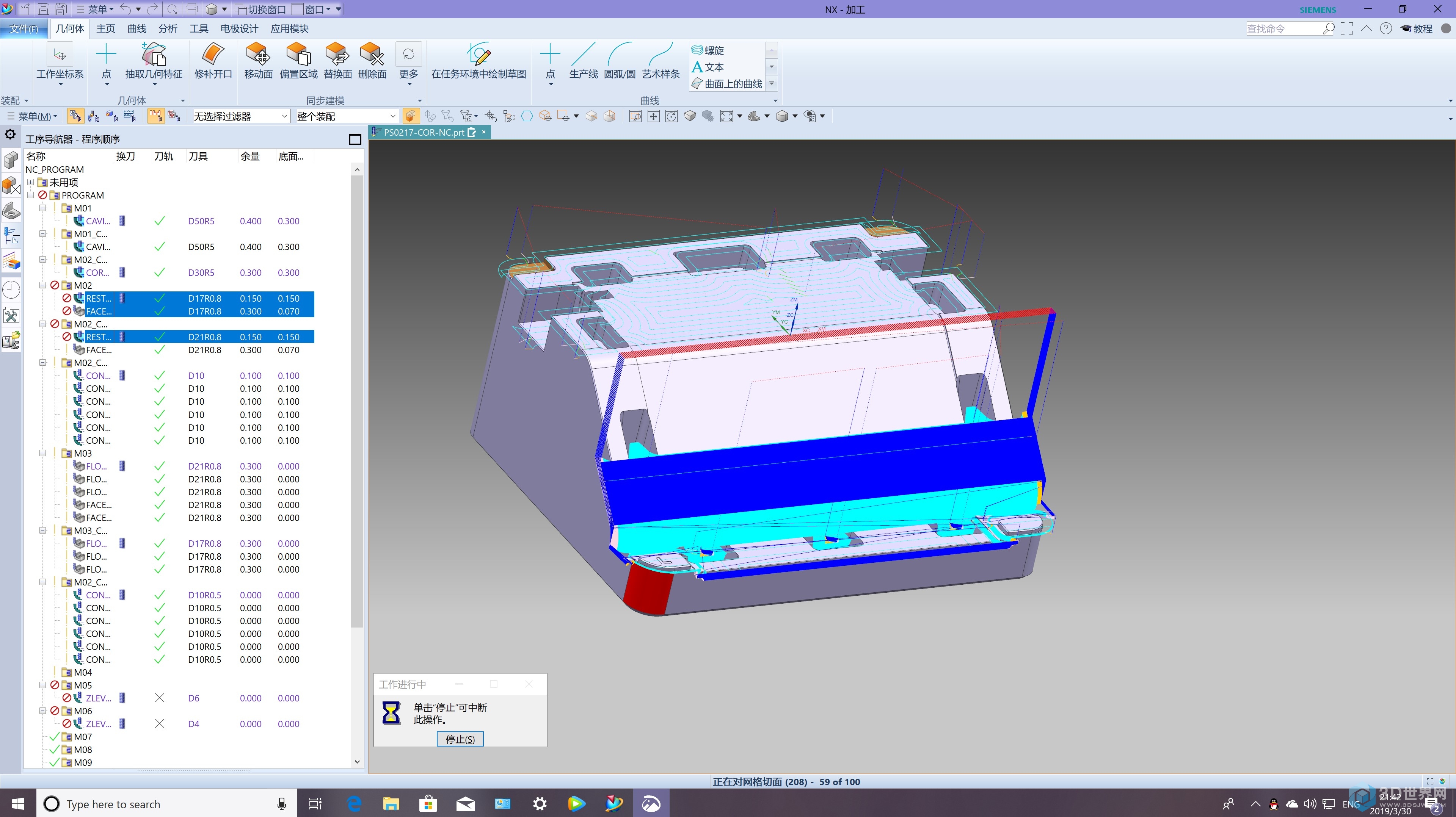Switch to the 主页 ribbon tab
Viewport: 1456px width, 817px height.
click(106, 29)
